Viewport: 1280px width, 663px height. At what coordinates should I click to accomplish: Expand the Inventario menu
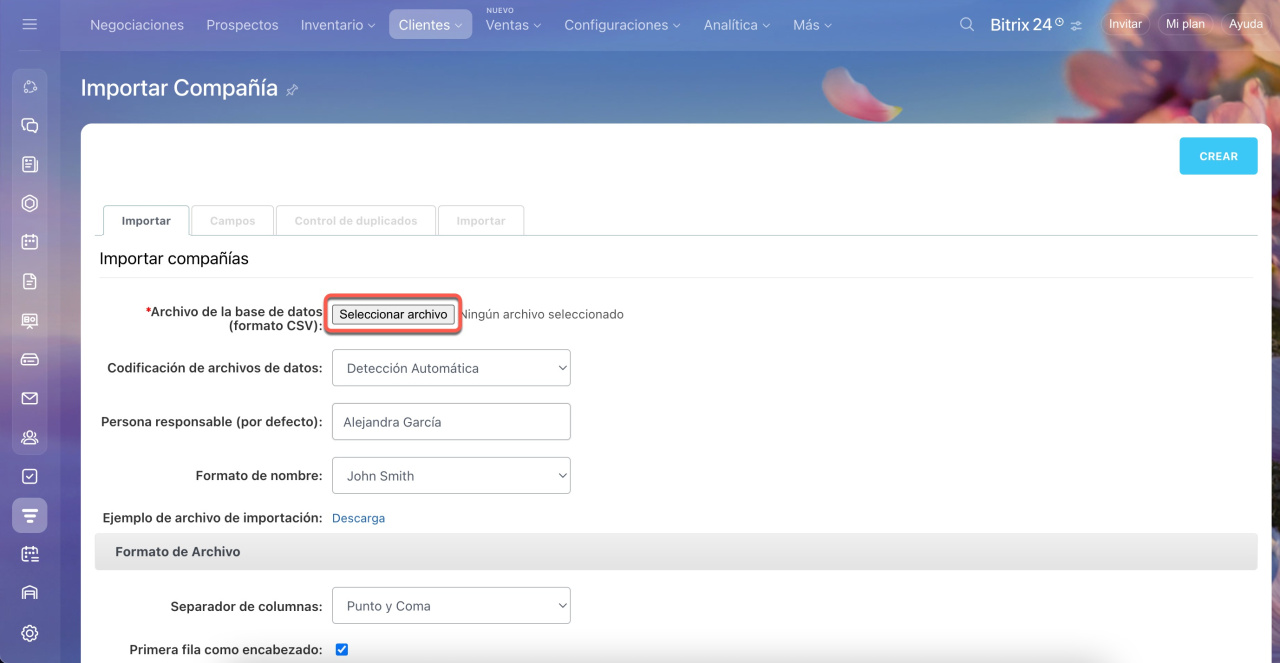(338, 25)
